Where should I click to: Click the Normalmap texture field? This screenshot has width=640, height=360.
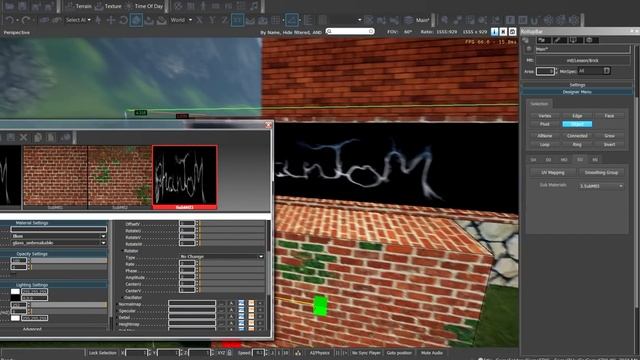192,303
